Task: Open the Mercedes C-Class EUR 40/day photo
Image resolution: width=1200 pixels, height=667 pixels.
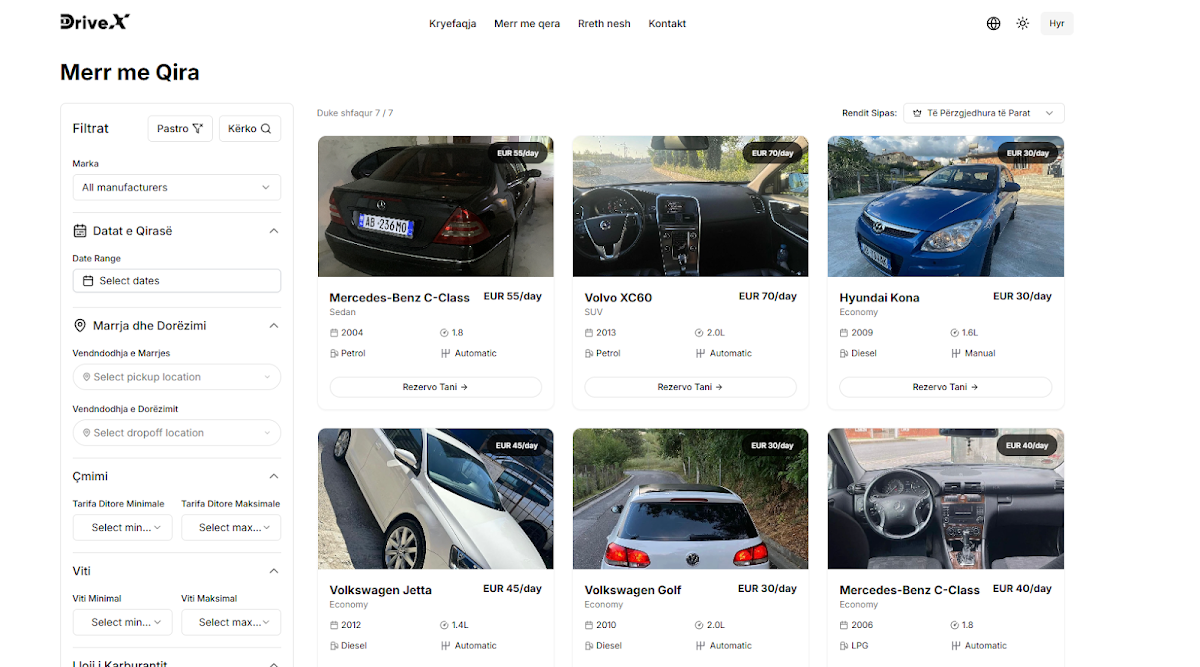Action: (x=946, y=499)
